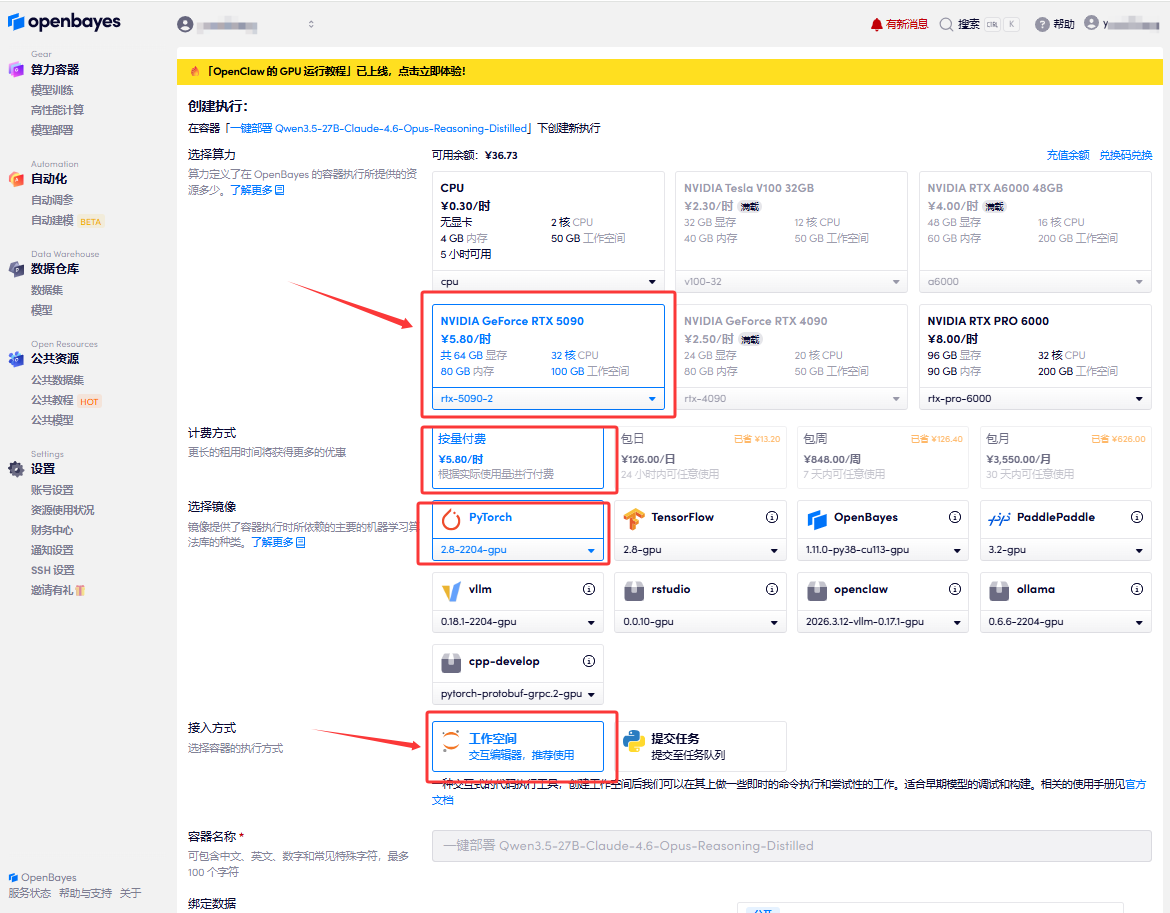The height and width of the screenshot is (913, 1170).
Task: Open the help question-mark icon
Action: [x=1042, y=25]
